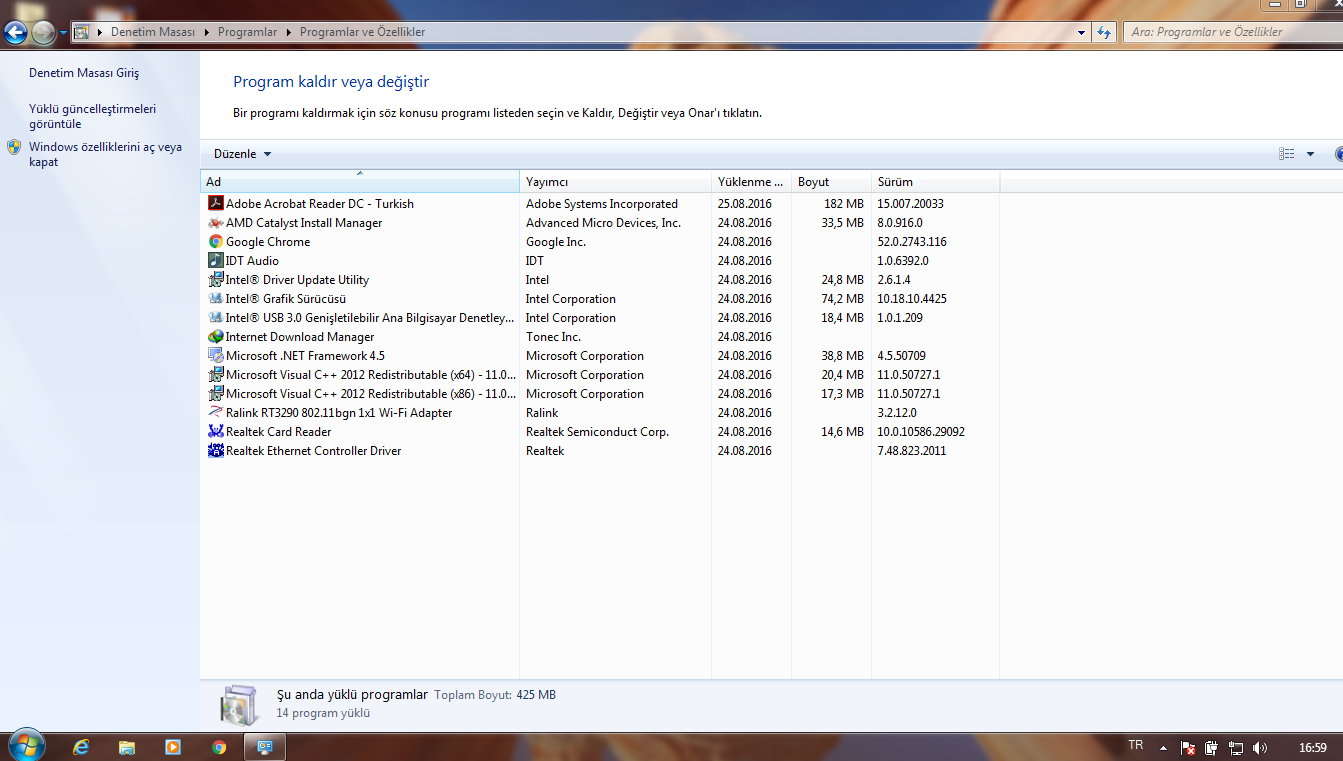Click the Intel Driver Update Utility icon
Image resolution: width=1343 pixels, height=761 pixels.
tap(215, 279)
